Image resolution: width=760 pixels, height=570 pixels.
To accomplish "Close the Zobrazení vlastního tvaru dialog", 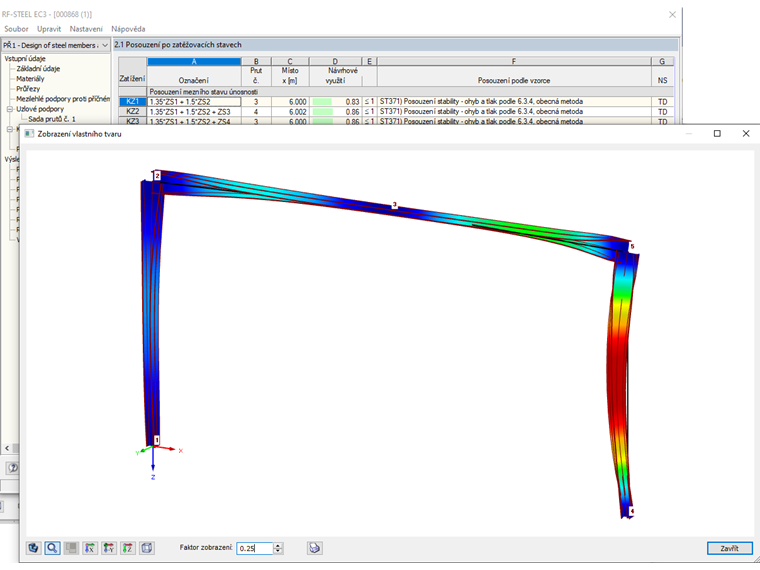I will click(746, 134).
